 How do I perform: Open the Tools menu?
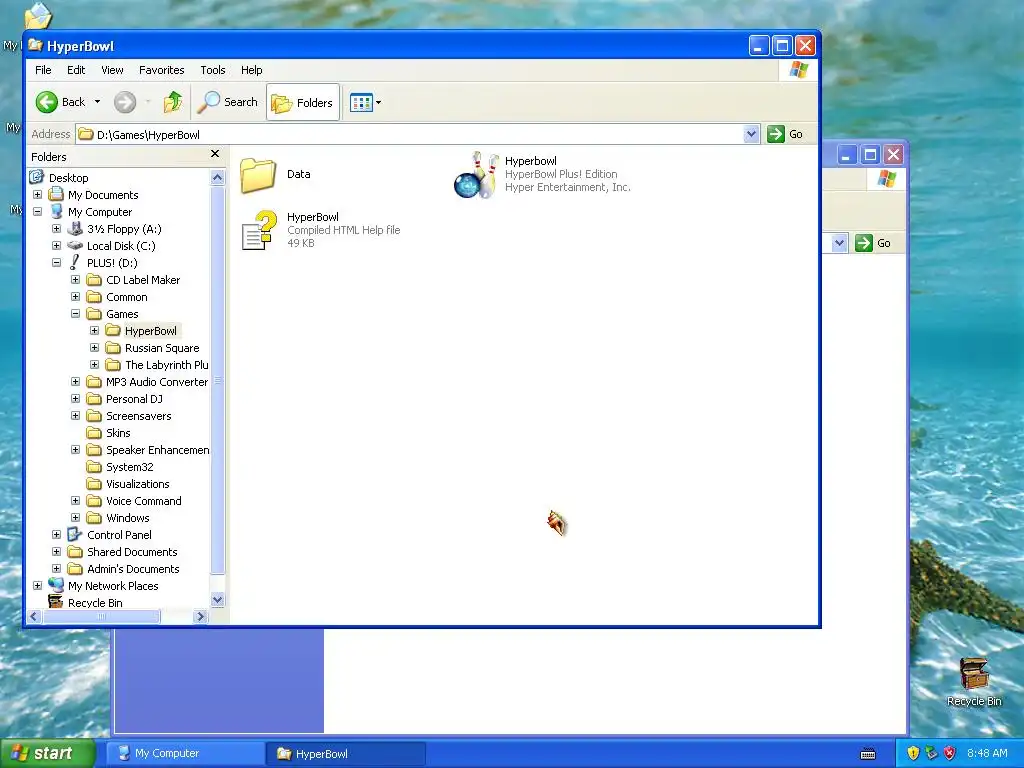click(212, 70)
